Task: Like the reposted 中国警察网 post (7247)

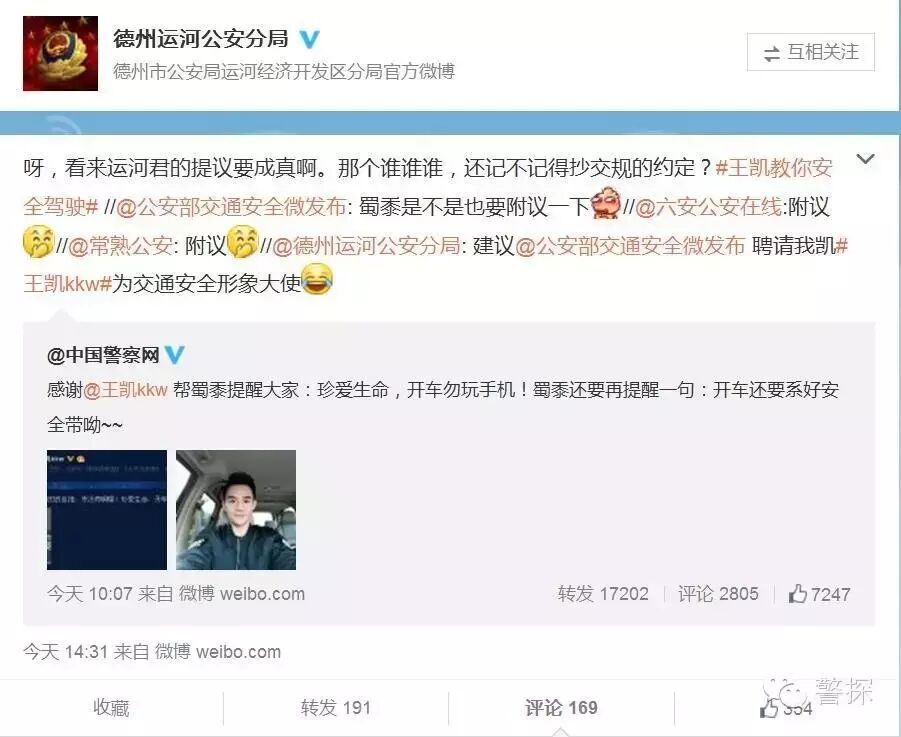Action: [x=819, y=593]
